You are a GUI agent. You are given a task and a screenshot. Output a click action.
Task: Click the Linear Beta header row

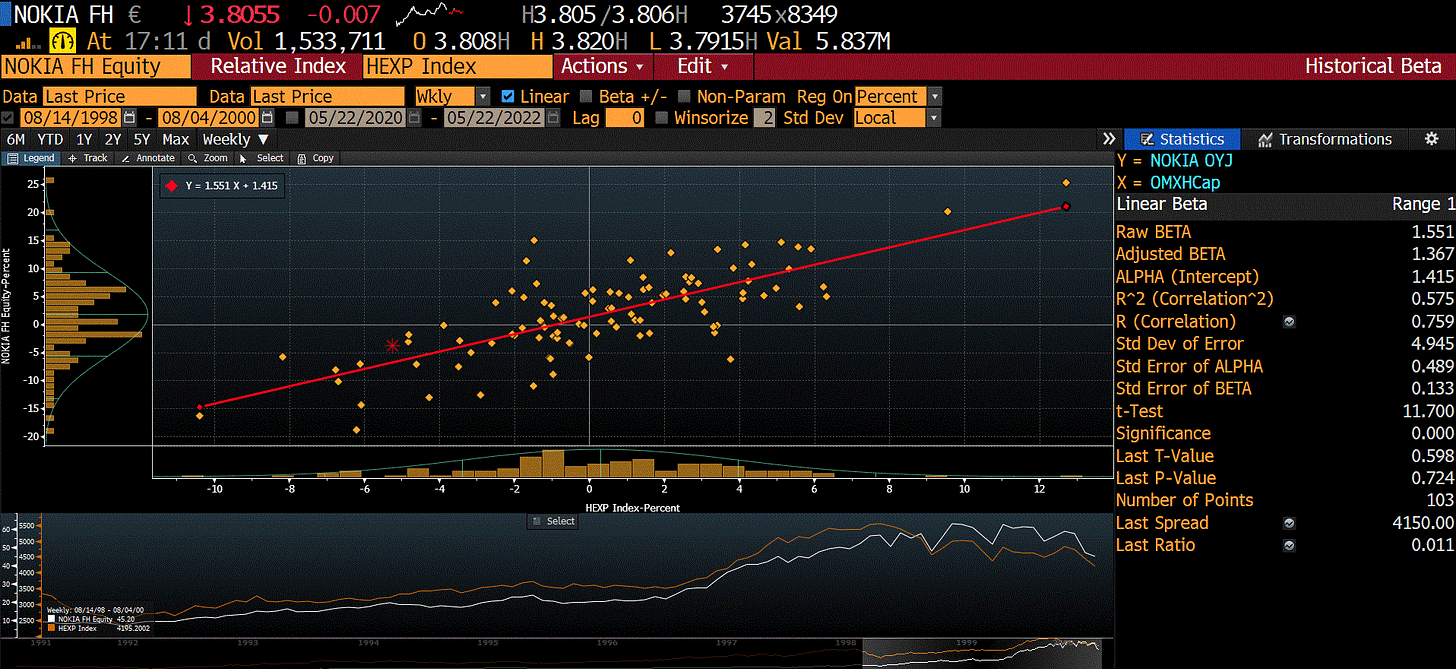pos(1285,204)
